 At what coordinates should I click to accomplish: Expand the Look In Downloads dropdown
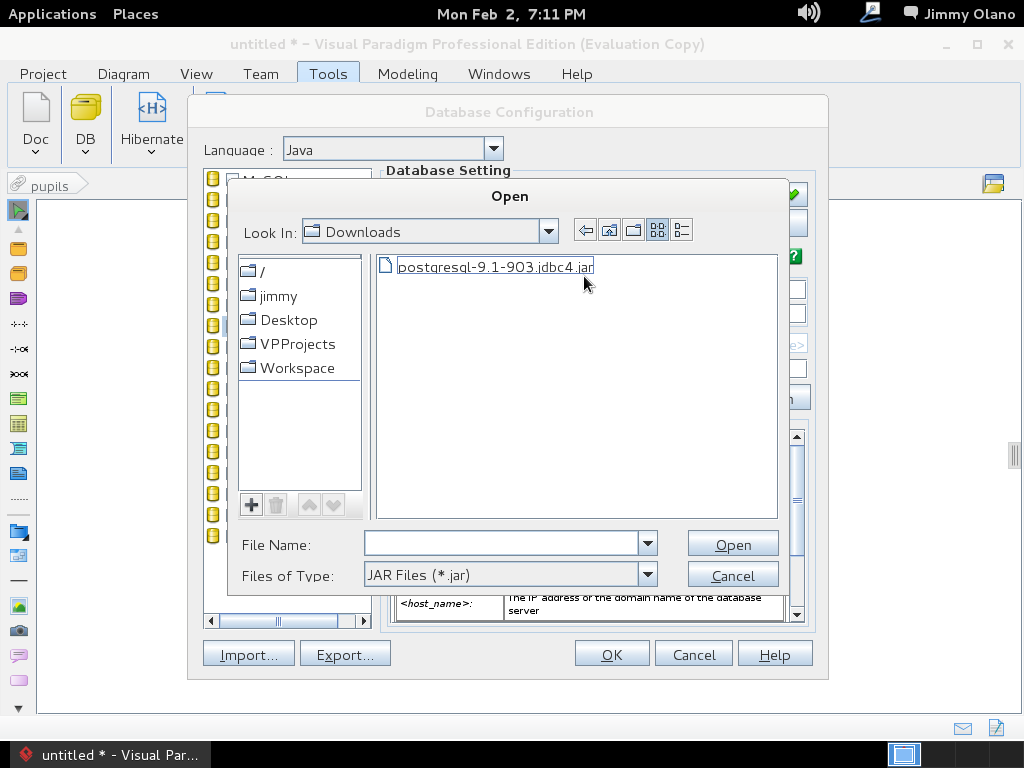(x=548, y=232)
